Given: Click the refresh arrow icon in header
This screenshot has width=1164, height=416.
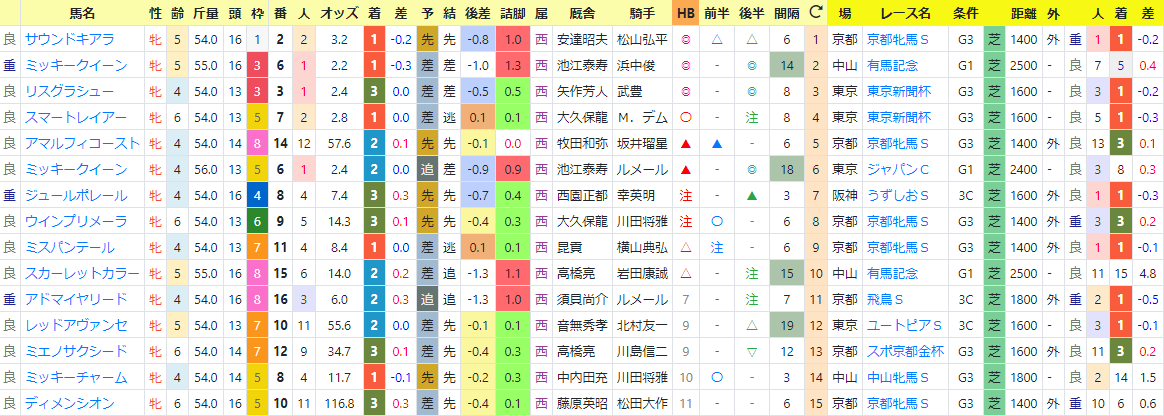Looking at the screenshot, I should click(816, 13).
